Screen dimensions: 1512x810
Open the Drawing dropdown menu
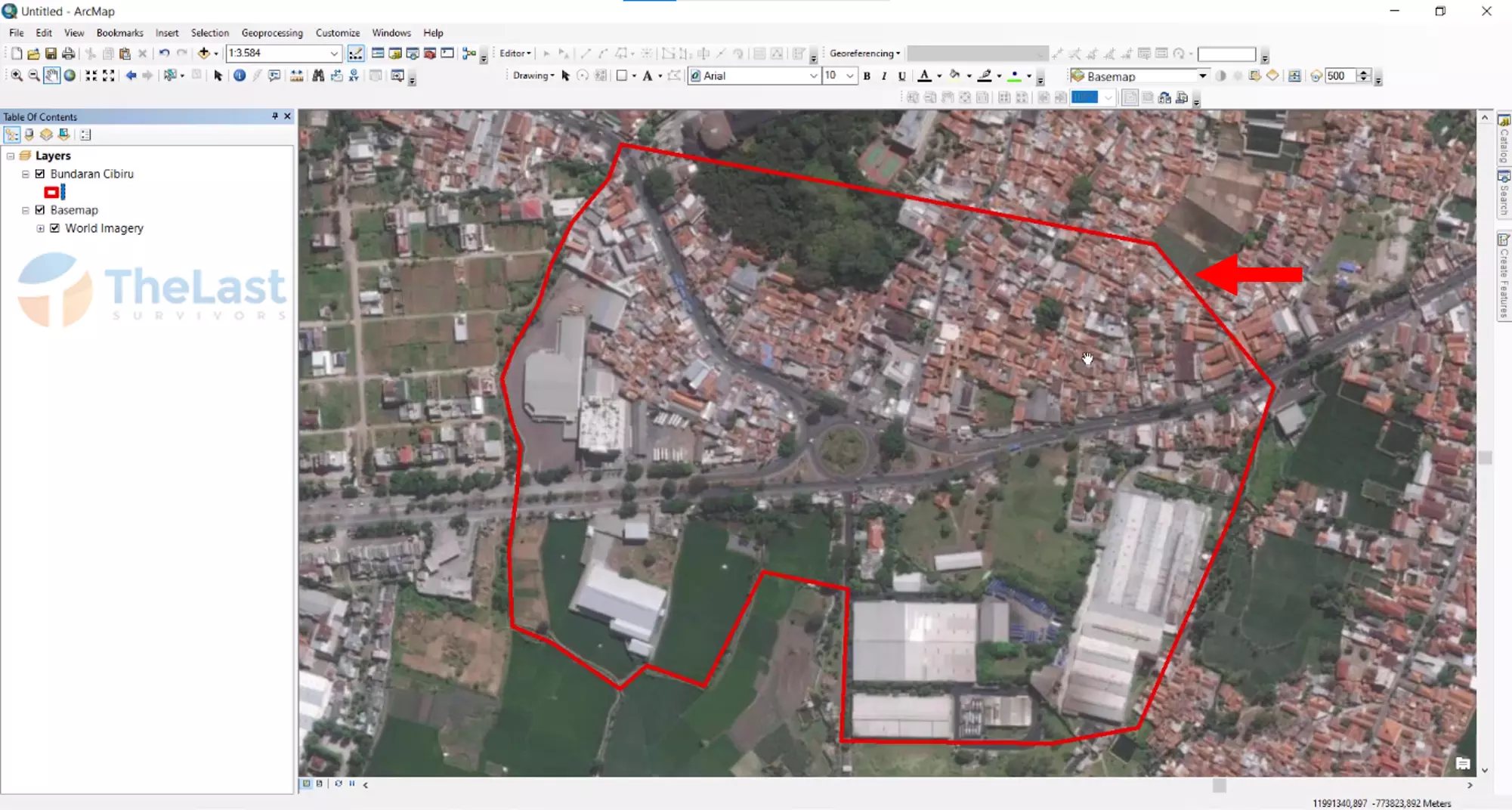click(533, 76)
